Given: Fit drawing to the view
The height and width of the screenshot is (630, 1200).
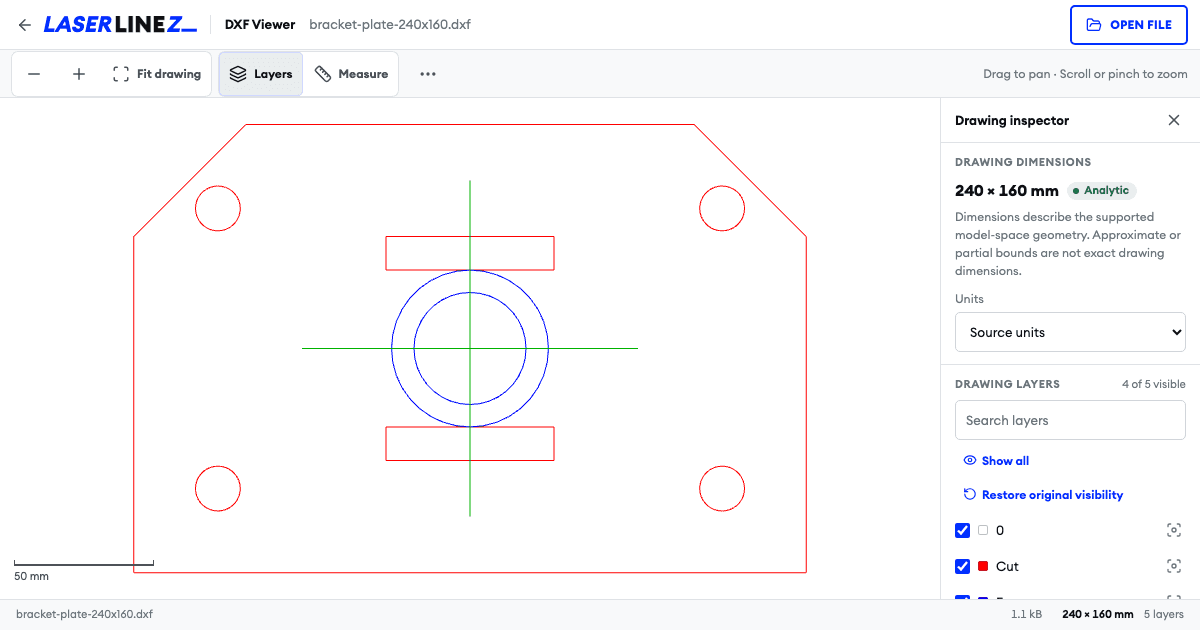Looking at the screenshot, I should [157, 74].
